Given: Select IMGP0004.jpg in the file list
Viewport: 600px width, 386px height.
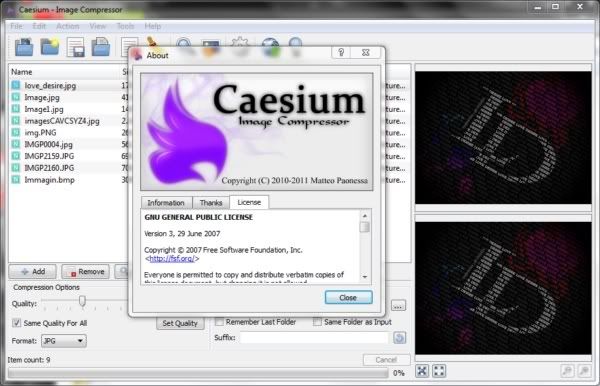Looking at the screenshot, I should pos(49,144).
